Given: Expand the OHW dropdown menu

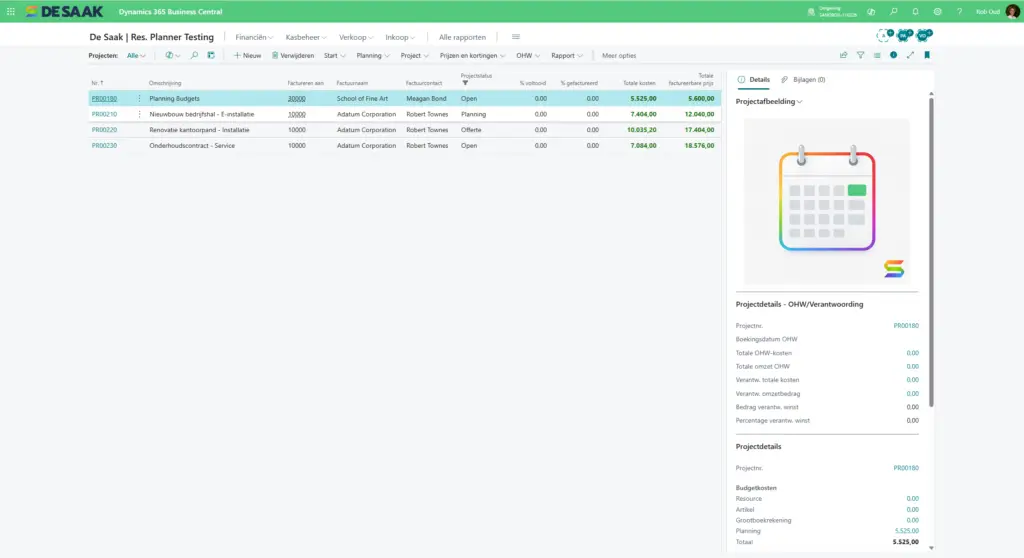Looking at the screenshot, I should tap(528, 56).
